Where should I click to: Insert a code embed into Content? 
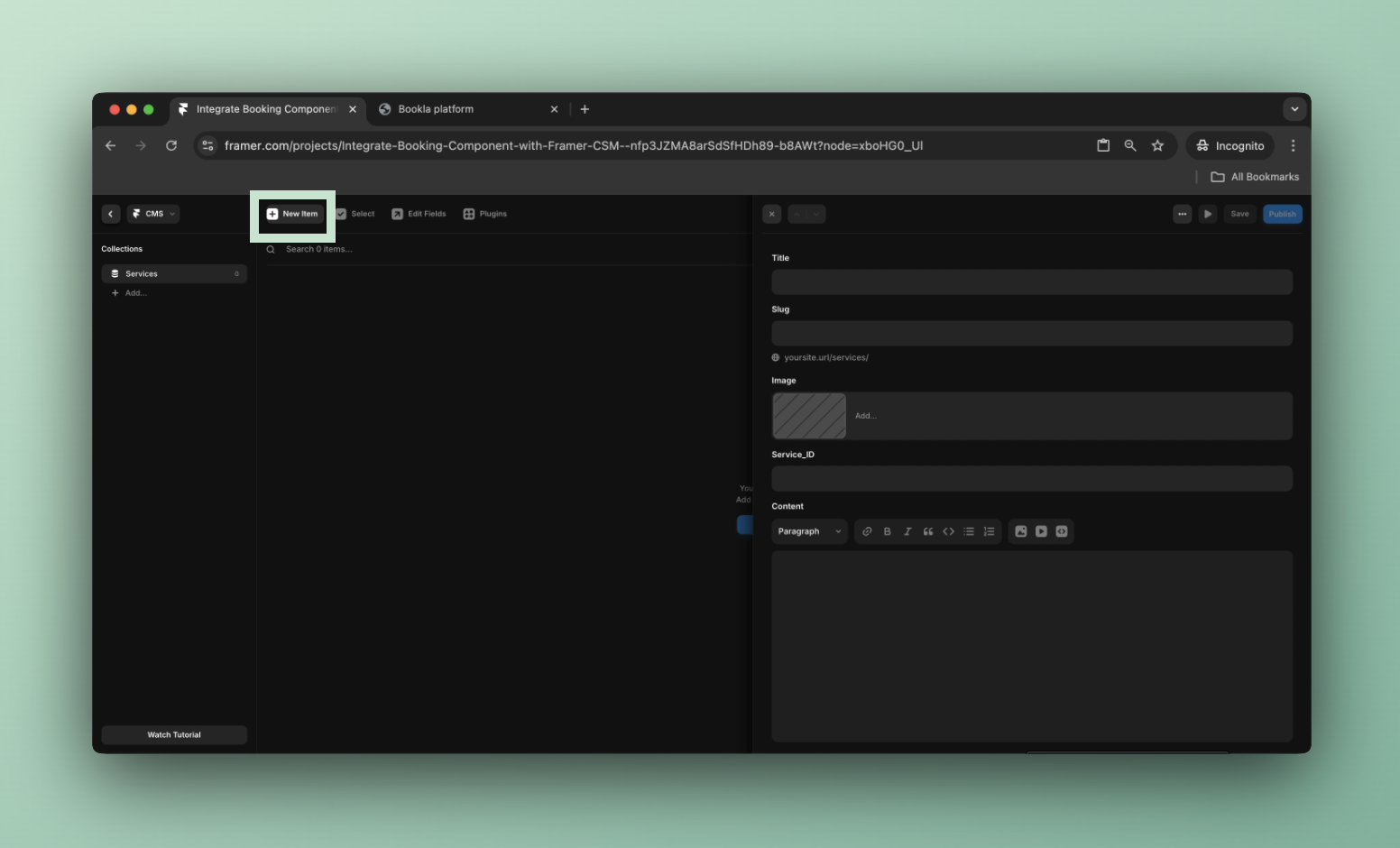(1062, 531)
